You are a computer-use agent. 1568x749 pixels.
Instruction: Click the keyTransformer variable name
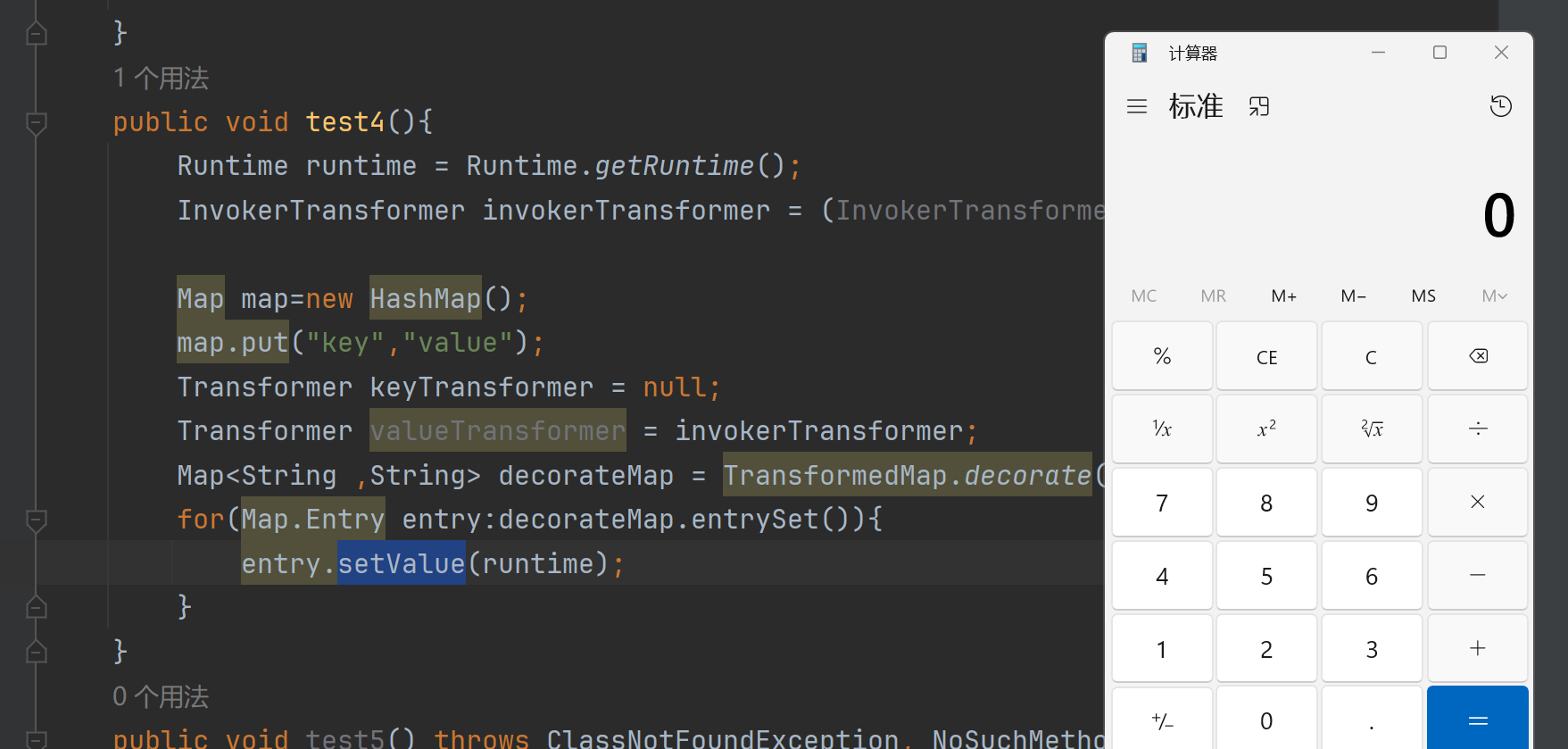pos(482,387)
